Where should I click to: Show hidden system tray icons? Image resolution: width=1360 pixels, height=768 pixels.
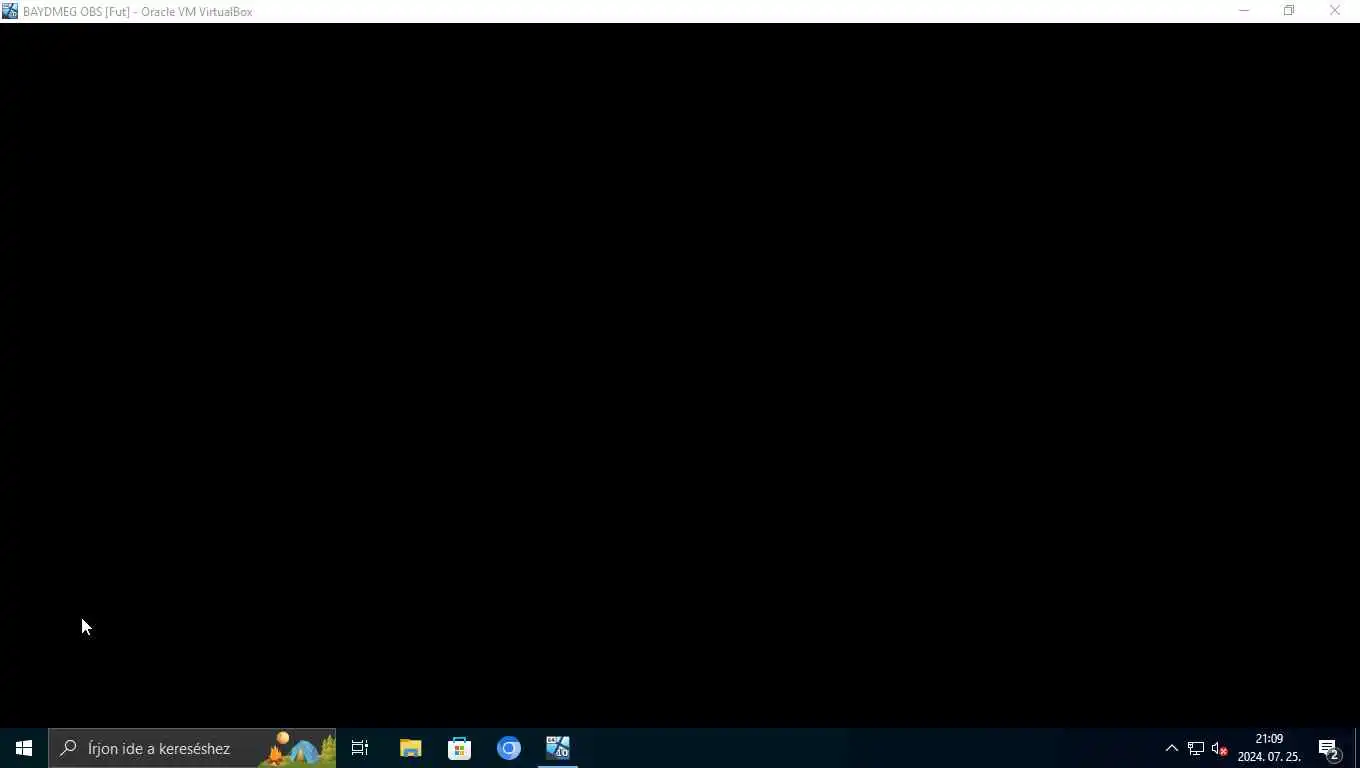[1172, 748]
